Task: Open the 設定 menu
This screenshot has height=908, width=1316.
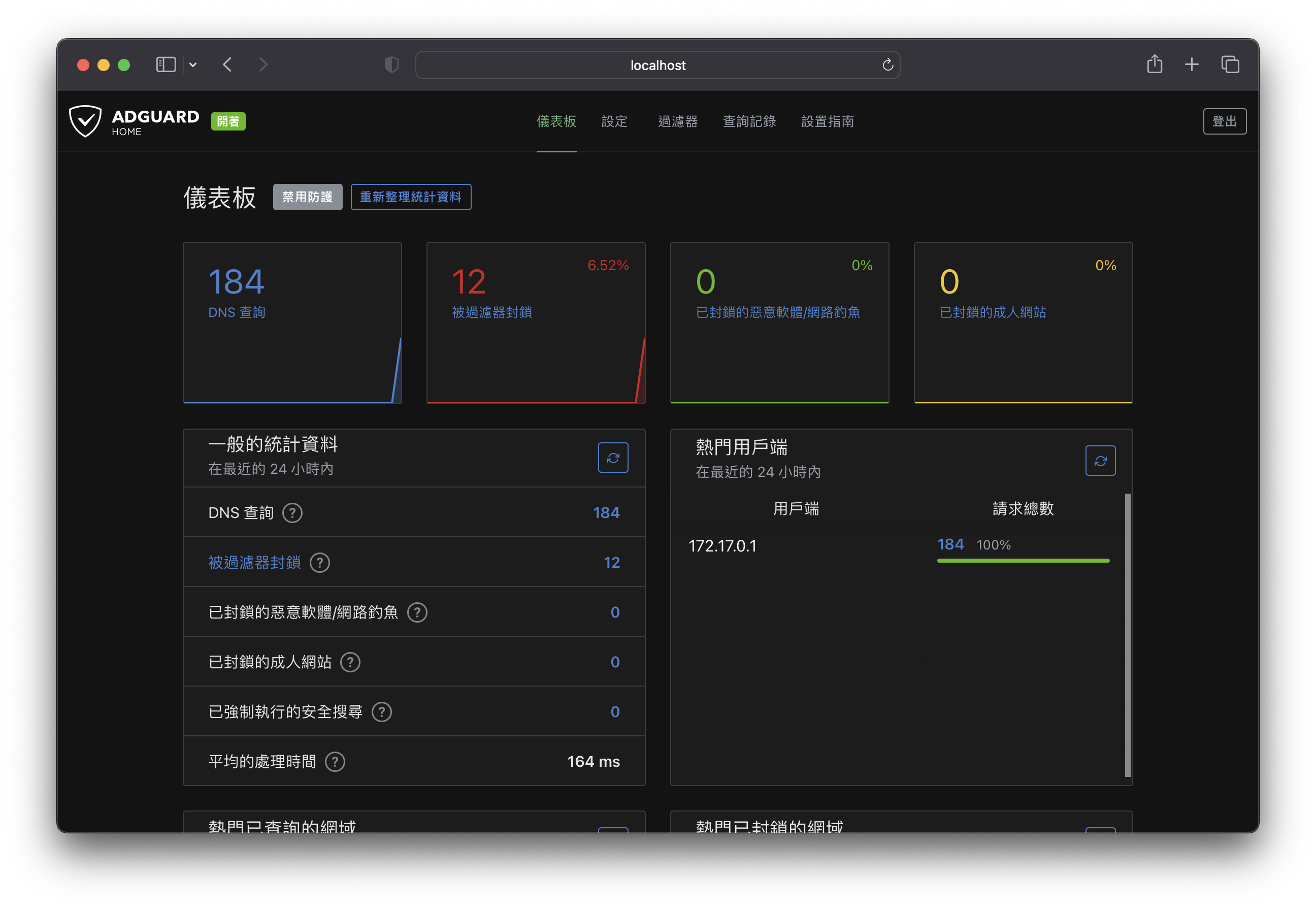Action: point(614,121)
